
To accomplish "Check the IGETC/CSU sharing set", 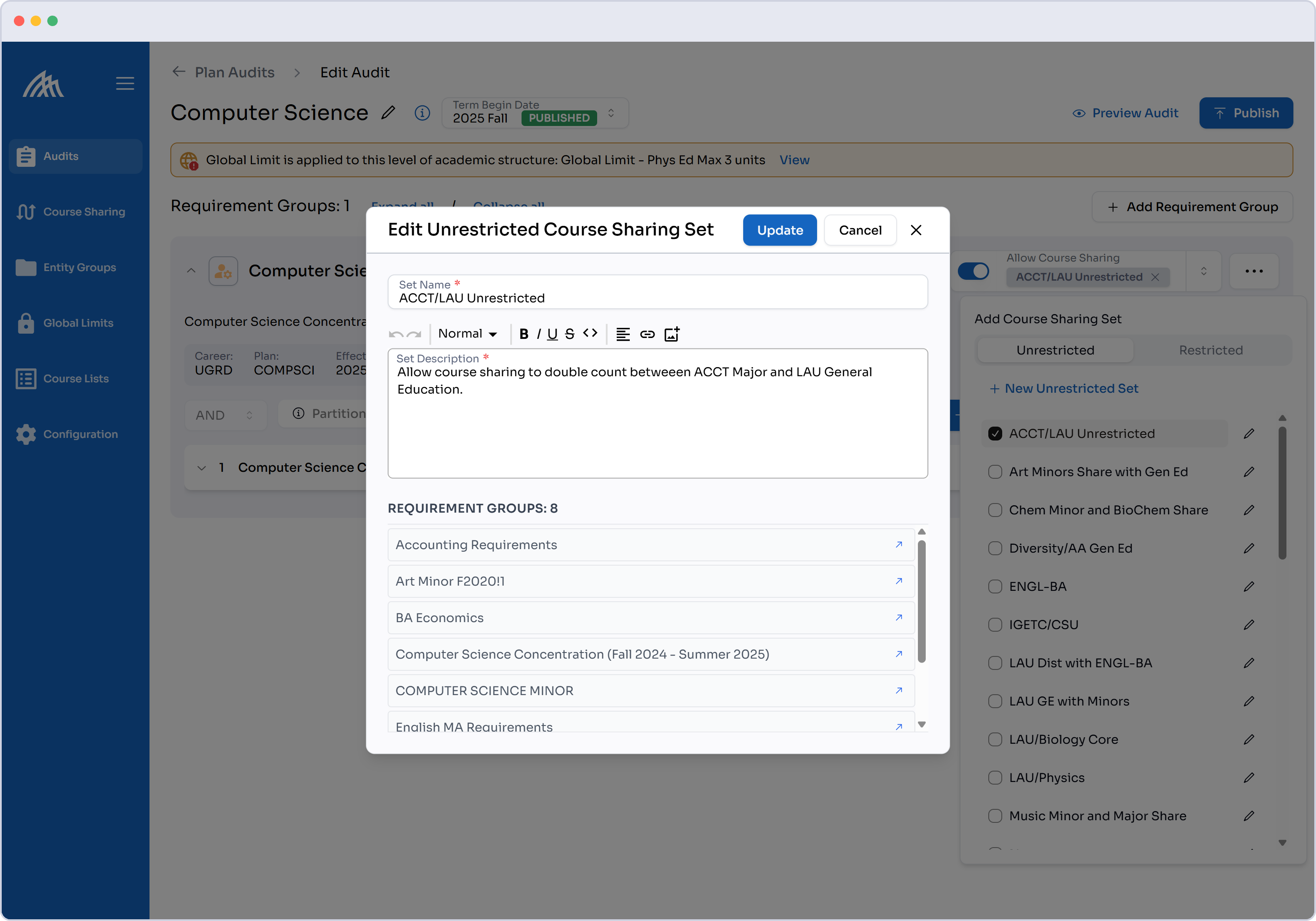I will pyautogui.click(x=995, y=625).
